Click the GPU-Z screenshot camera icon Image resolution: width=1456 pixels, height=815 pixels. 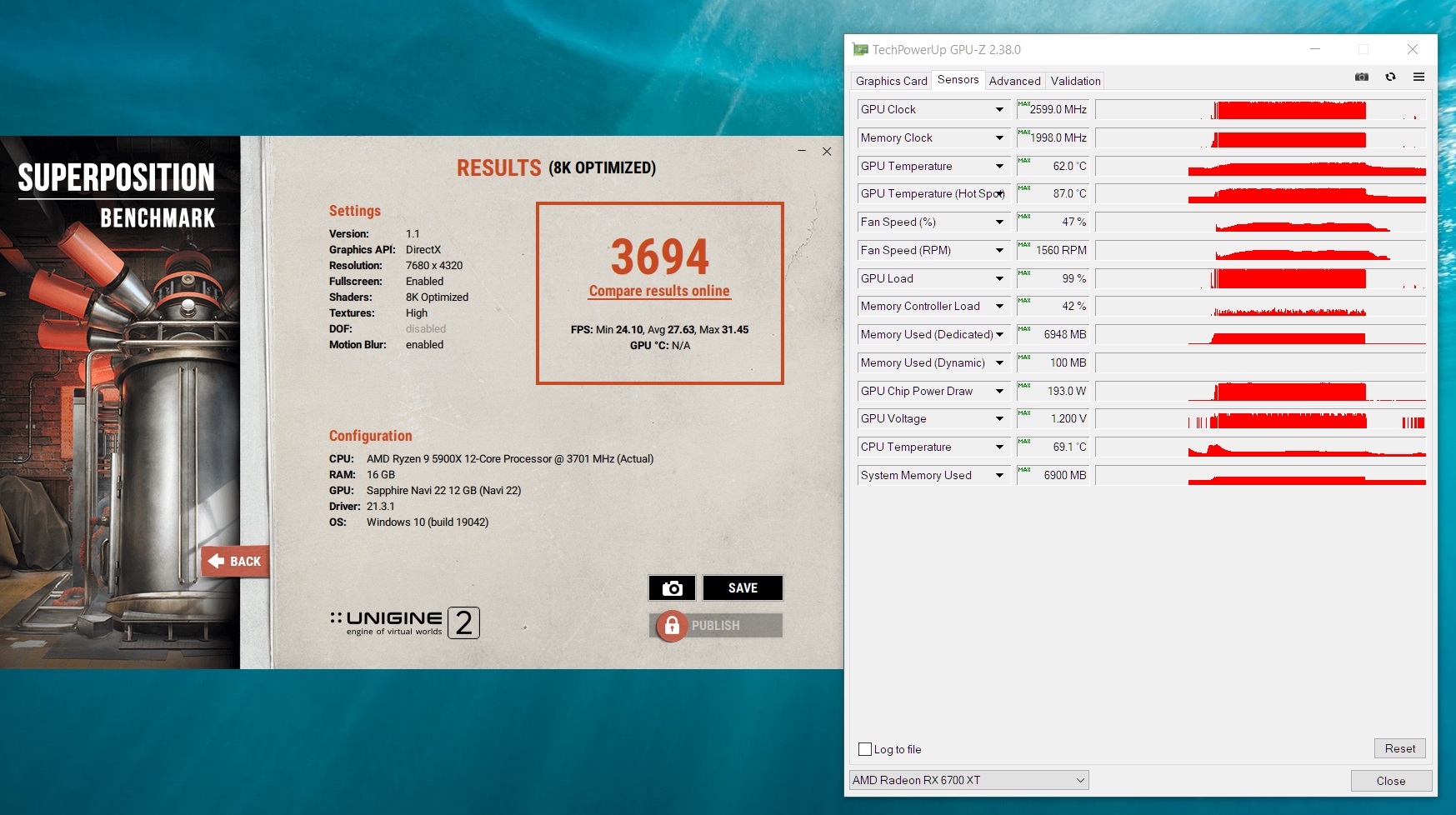[1362, 77]
